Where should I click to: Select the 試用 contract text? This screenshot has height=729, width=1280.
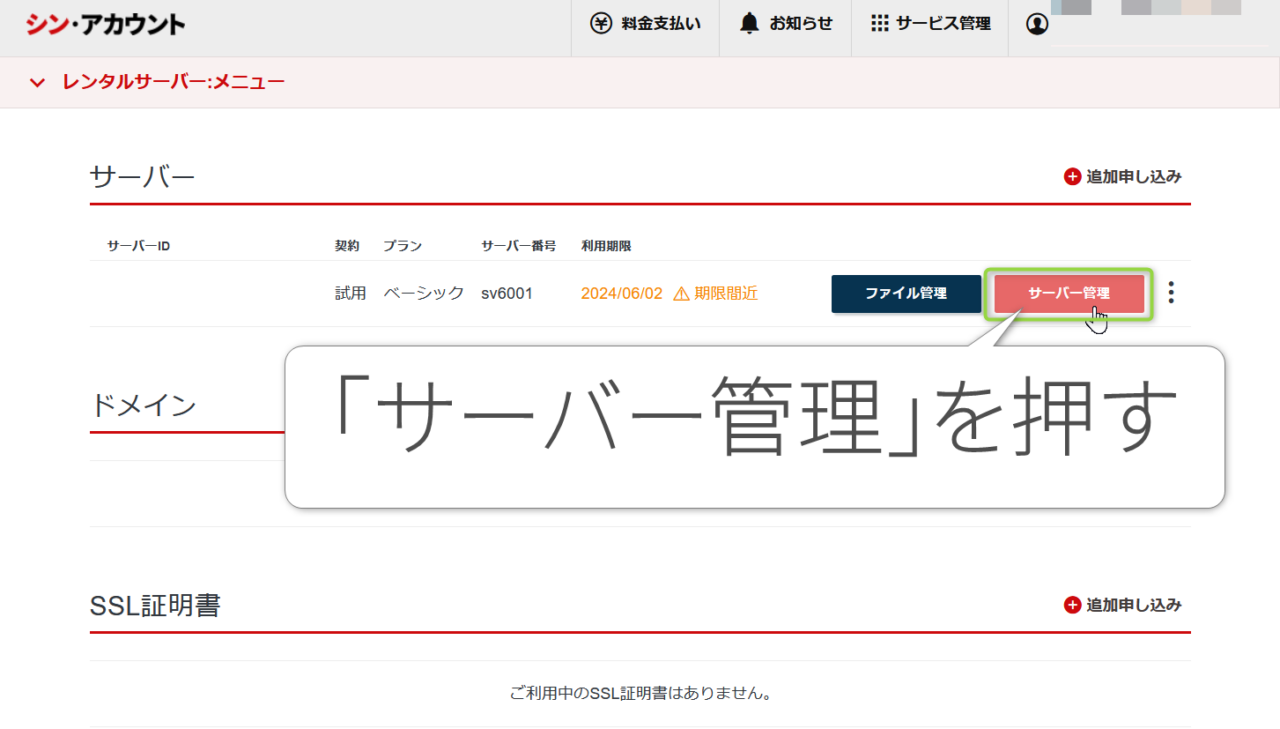pyautogui.click(x=351, y=294)
